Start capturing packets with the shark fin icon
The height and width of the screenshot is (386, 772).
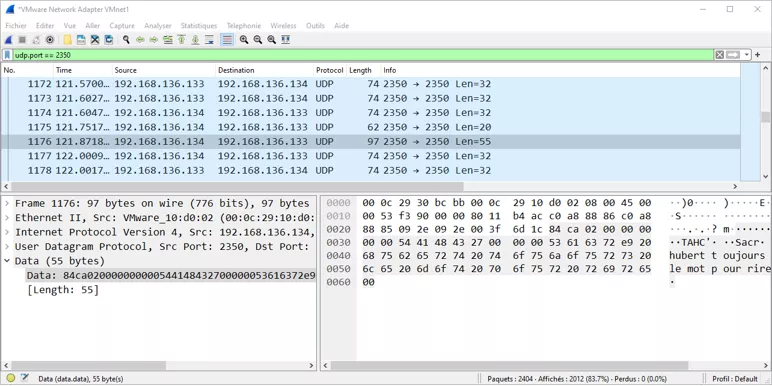[x=8, y=40]
